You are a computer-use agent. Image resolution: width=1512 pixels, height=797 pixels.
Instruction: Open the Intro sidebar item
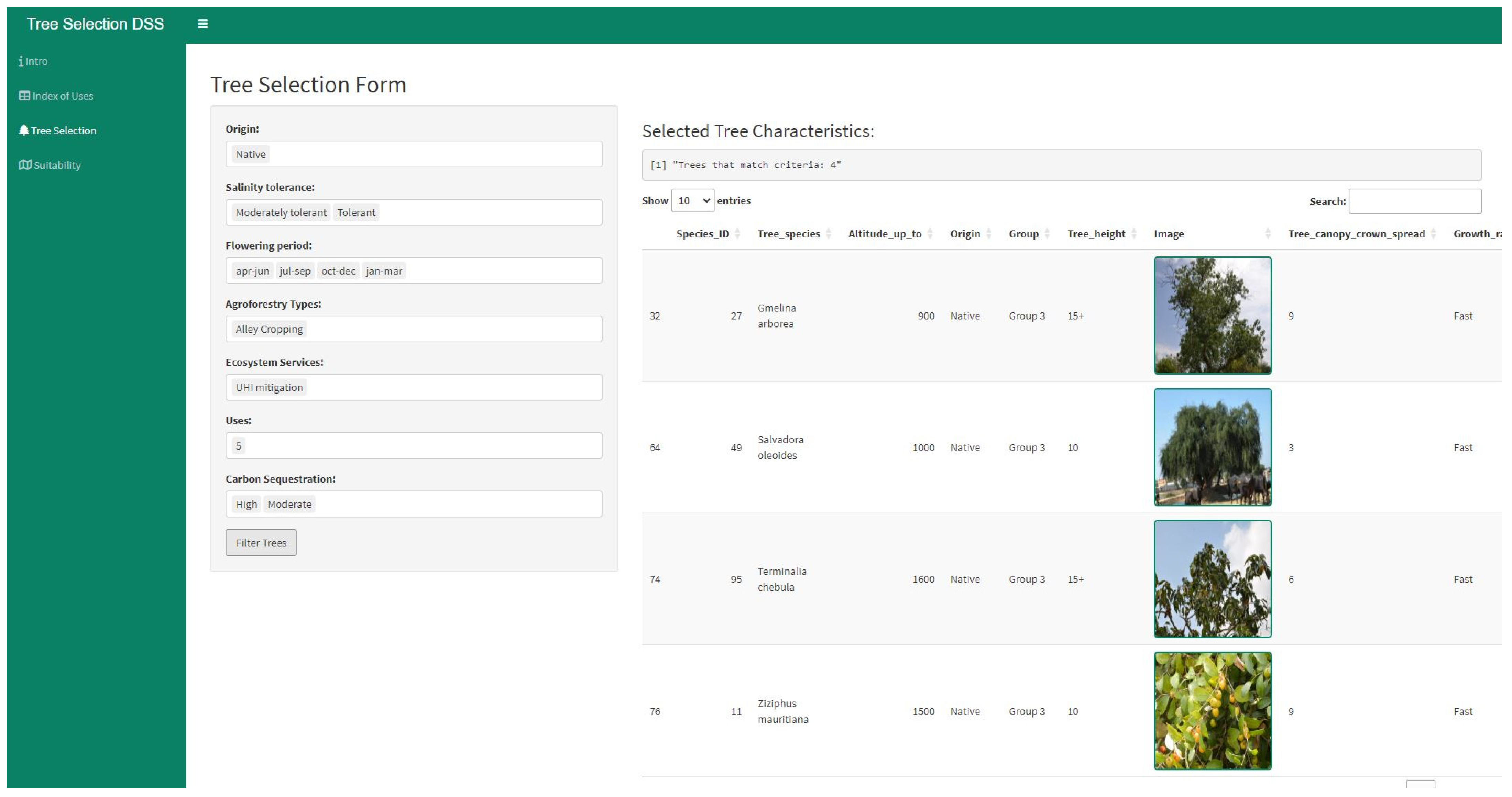(x=33, y=61)
